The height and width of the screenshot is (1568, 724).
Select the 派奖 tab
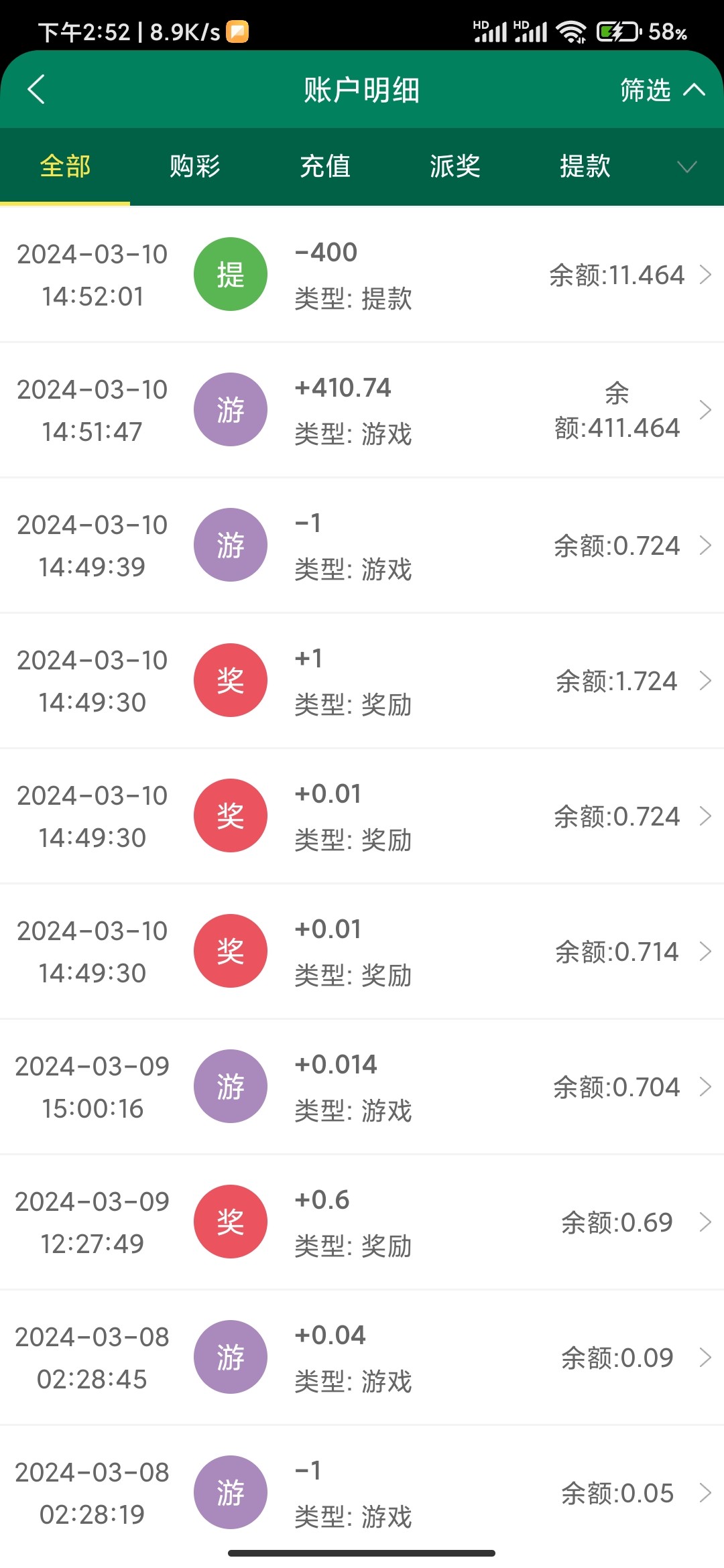tap(455, 166)
